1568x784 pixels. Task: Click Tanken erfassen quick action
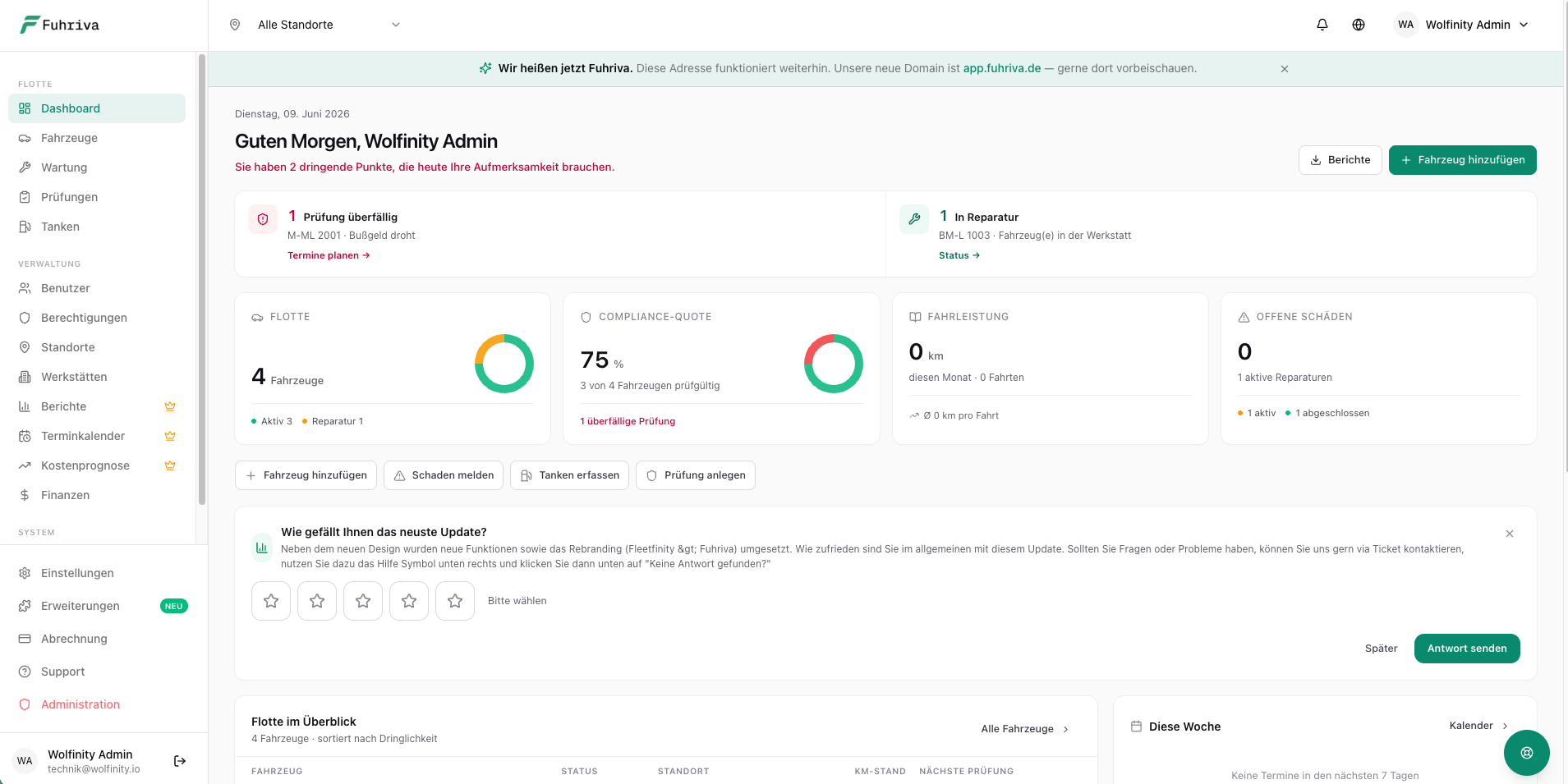point(570,475)
